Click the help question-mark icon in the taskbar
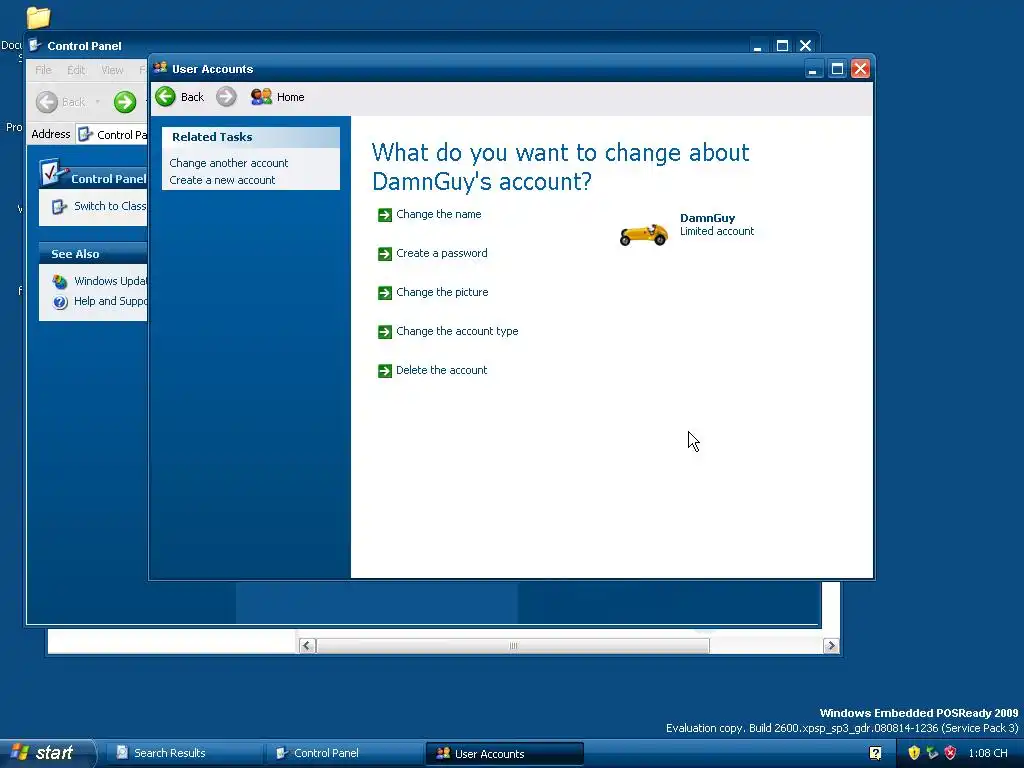The image size is (1024, 768). click(876, 753)
